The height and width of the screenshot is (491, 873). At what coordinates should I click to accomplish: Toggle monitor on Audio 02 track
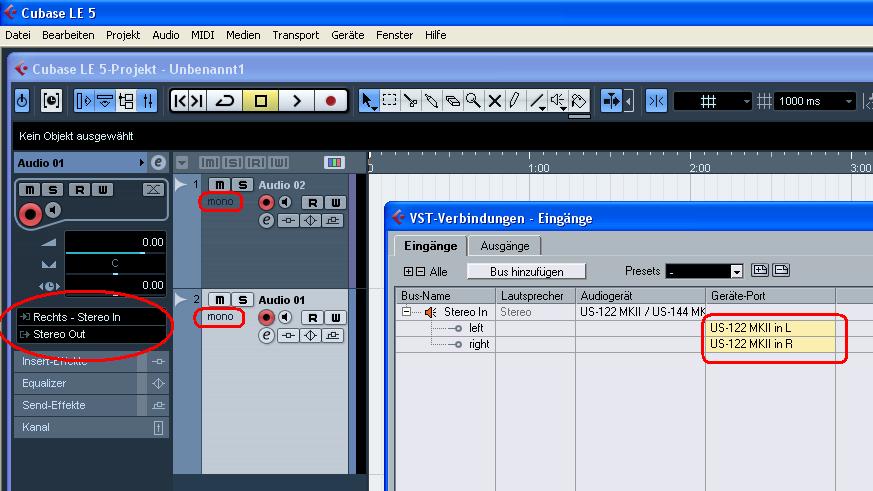[285, 203]
